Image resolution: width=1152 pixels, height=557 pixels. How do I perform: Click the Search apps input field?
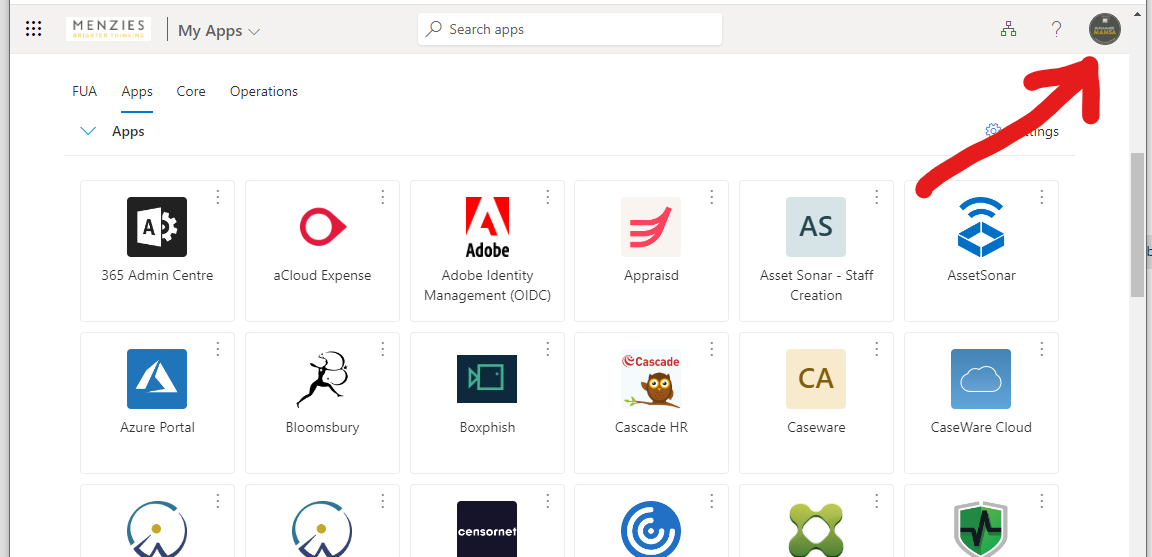coord(570,29)
